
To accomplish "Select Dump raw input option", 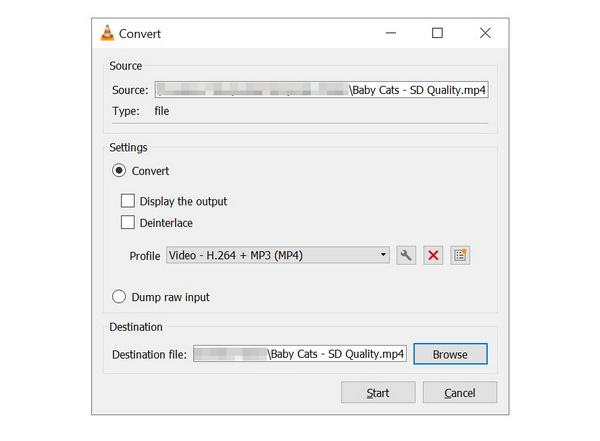I will pos(119,297).
